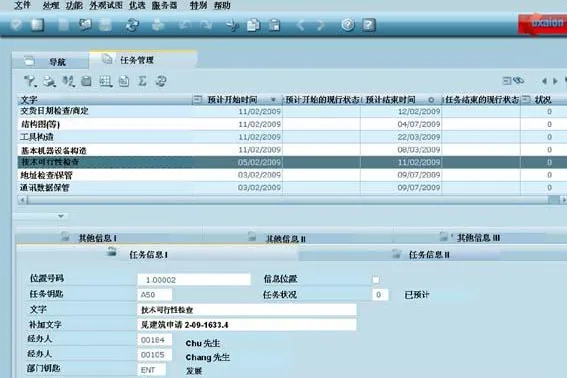Toggle the 信息位置 checkbox
This screenshot has height=378, width=567.
tap(375, 280)
